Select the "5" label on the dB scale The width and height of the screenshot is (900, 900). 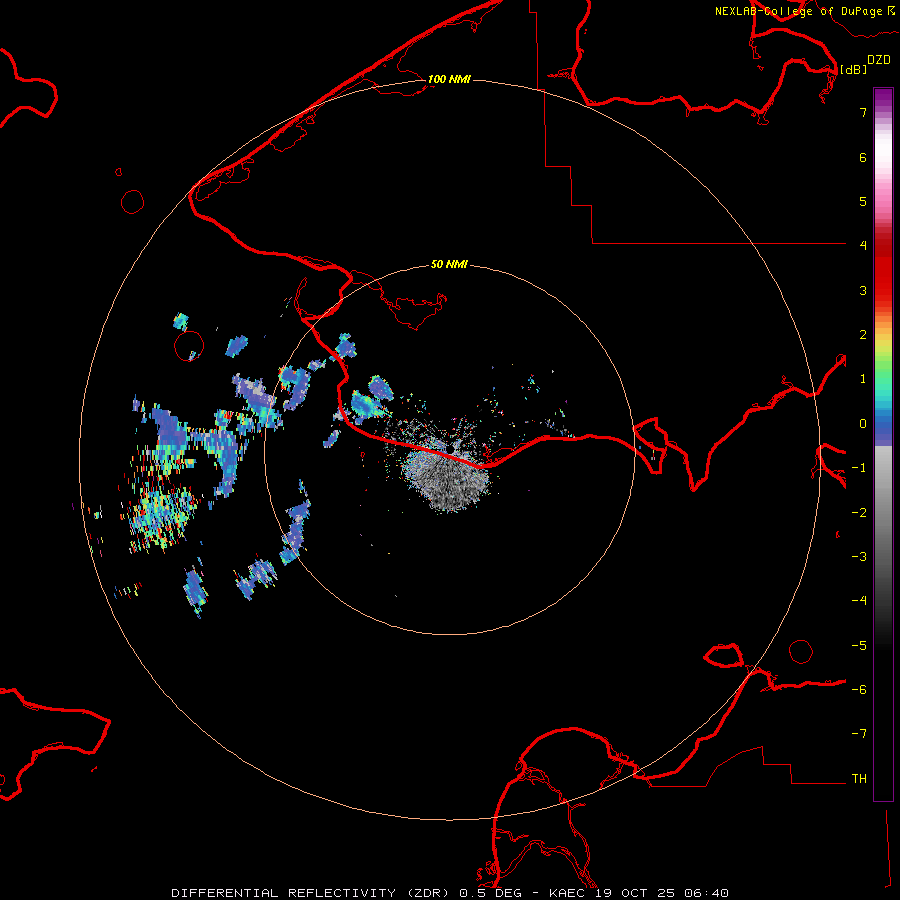(863, 201)
